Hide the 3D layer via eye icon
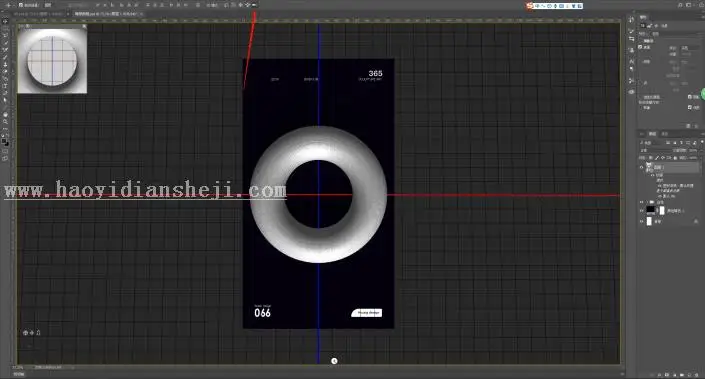 pos(642,167)
